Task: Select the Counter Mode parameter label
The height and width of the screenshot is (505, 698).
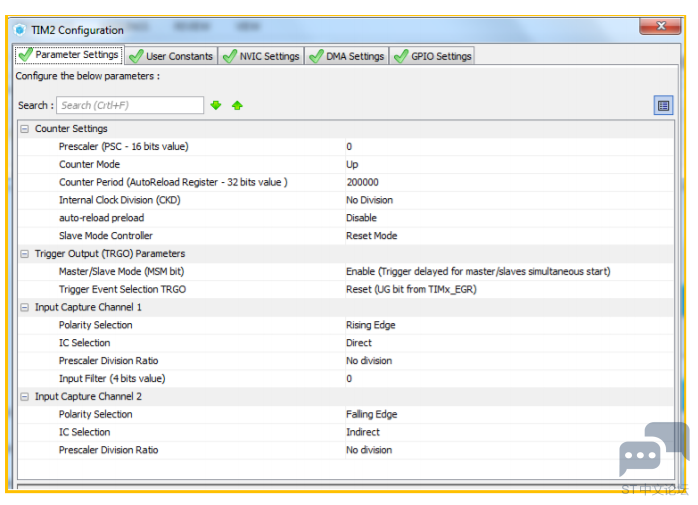Action: click(x=89, y=164)
